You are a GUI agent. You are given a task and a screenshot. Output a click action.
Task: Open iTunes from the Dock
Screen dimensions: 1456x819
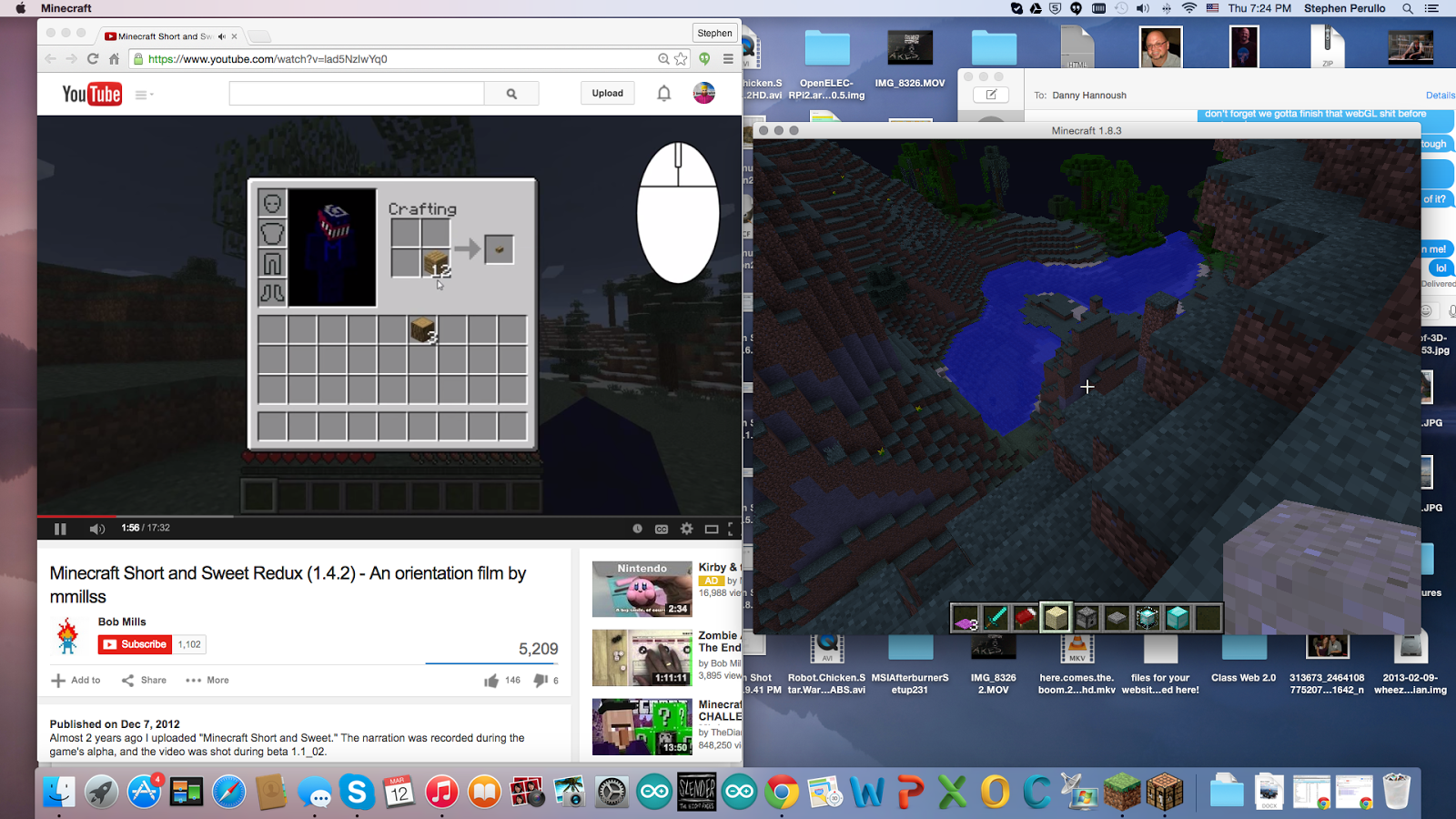click(442, 792)
